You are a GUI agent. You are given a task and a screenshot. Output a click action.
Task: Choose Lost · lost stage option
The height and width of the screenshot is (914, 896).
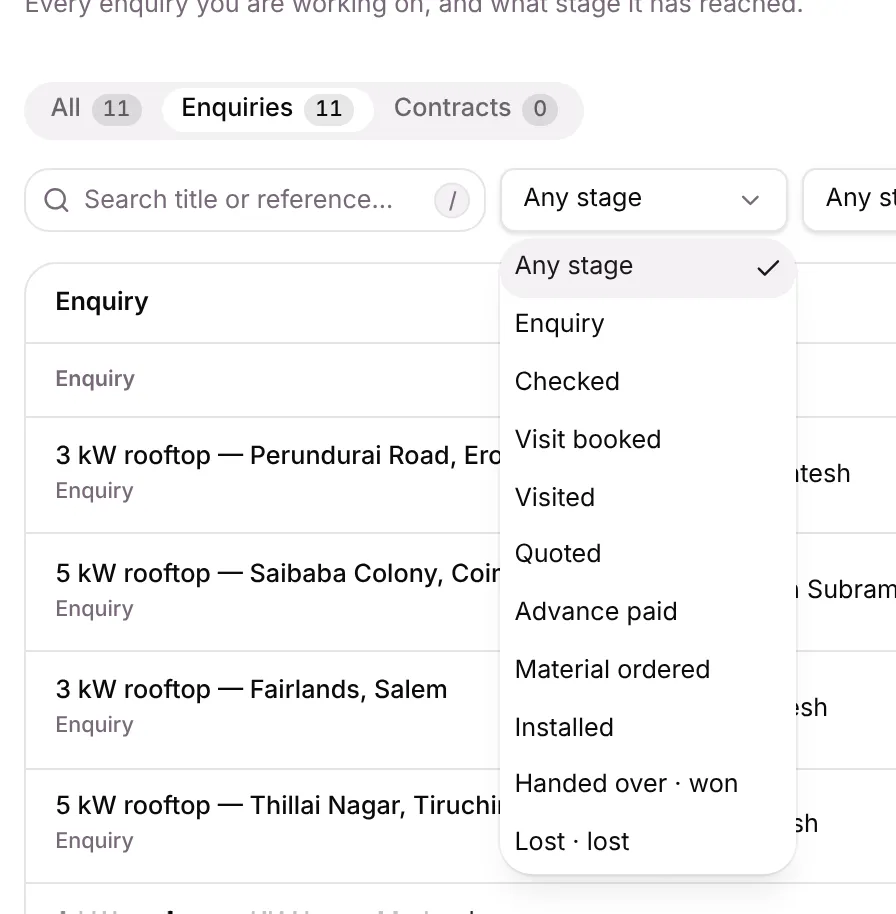[x=648, y=841]
